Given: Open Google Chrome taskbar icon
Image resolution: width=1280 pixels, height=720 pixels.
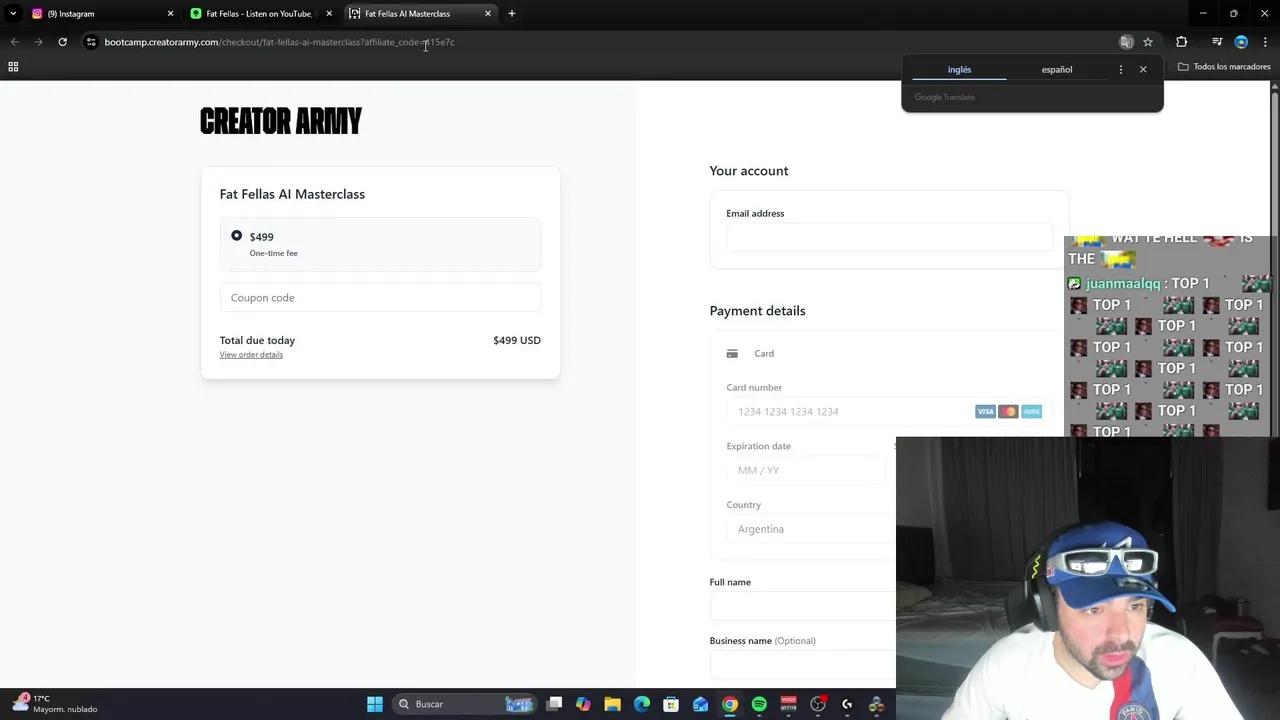Looking at the screenshot, I should coord(730,704).
